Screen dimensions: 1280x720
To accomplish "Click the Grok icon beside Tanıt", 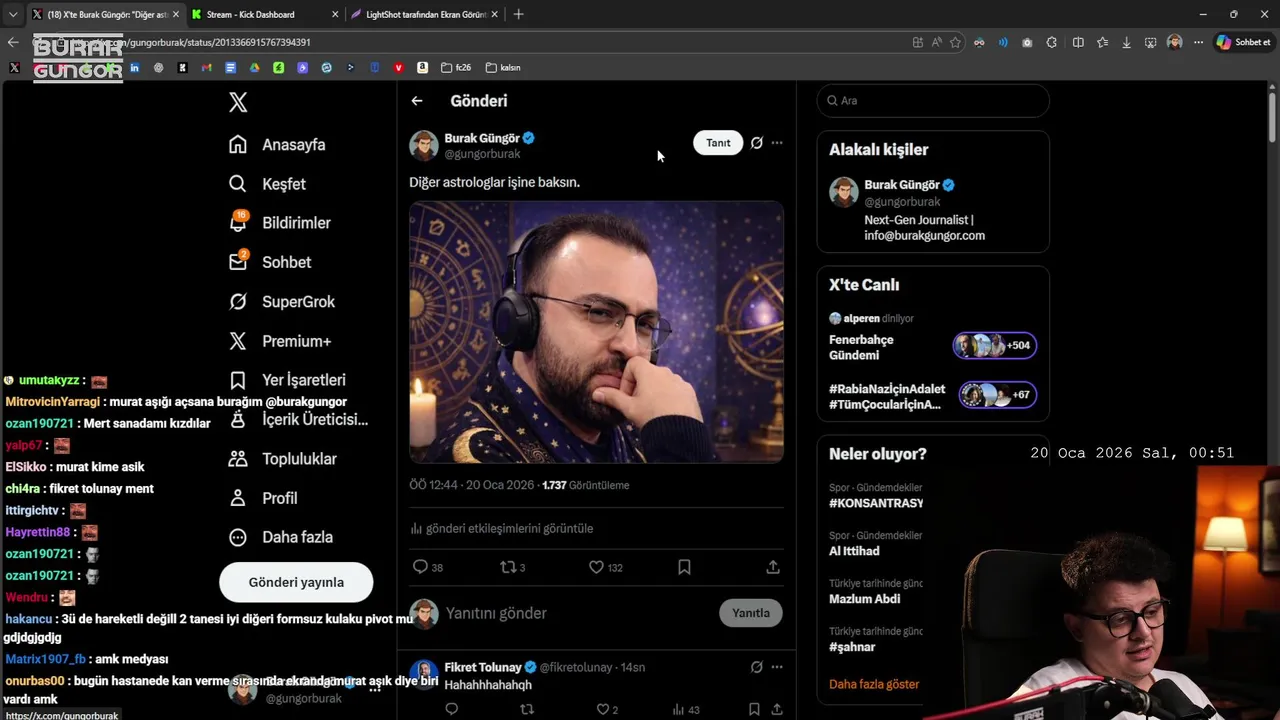I will point(757,143).
